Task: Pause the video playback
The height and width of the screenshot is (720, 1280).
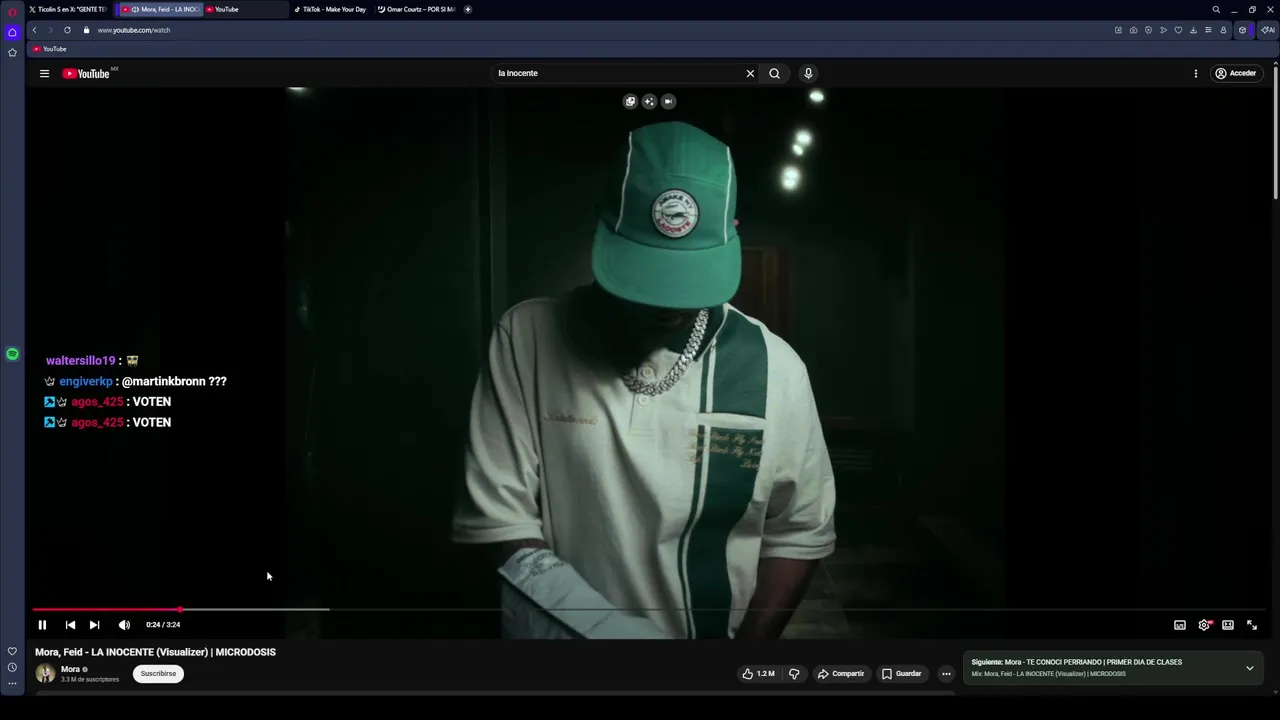Action: pos(42,625)
